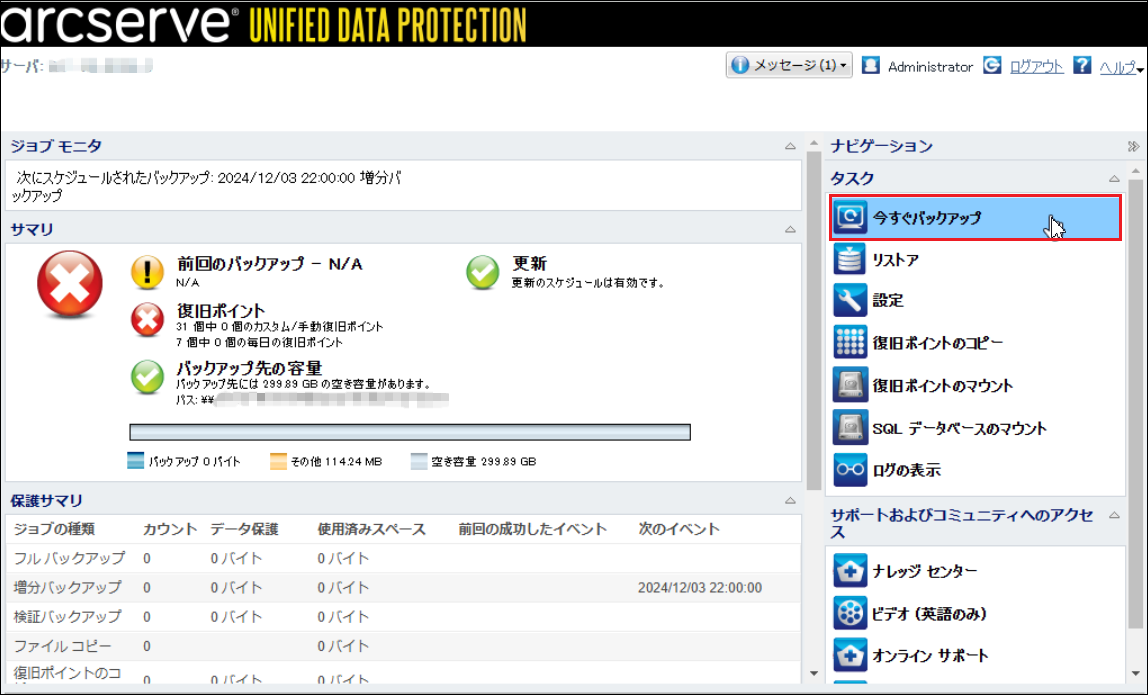Image resolution: width=1148 pixels, height=695 pixels.
Task: Click the main panel vertical scrollbar
Action: (x=814, y=321)
